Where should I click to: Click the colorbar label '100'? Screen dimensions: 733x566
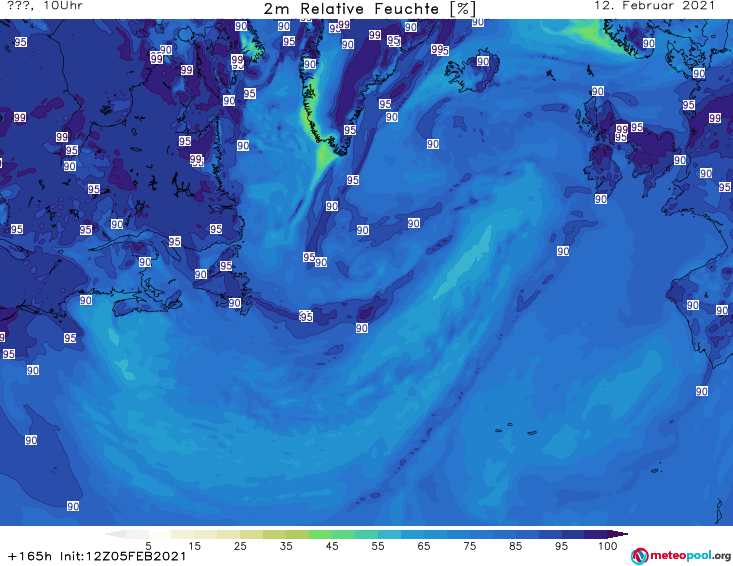click(608, 546)
